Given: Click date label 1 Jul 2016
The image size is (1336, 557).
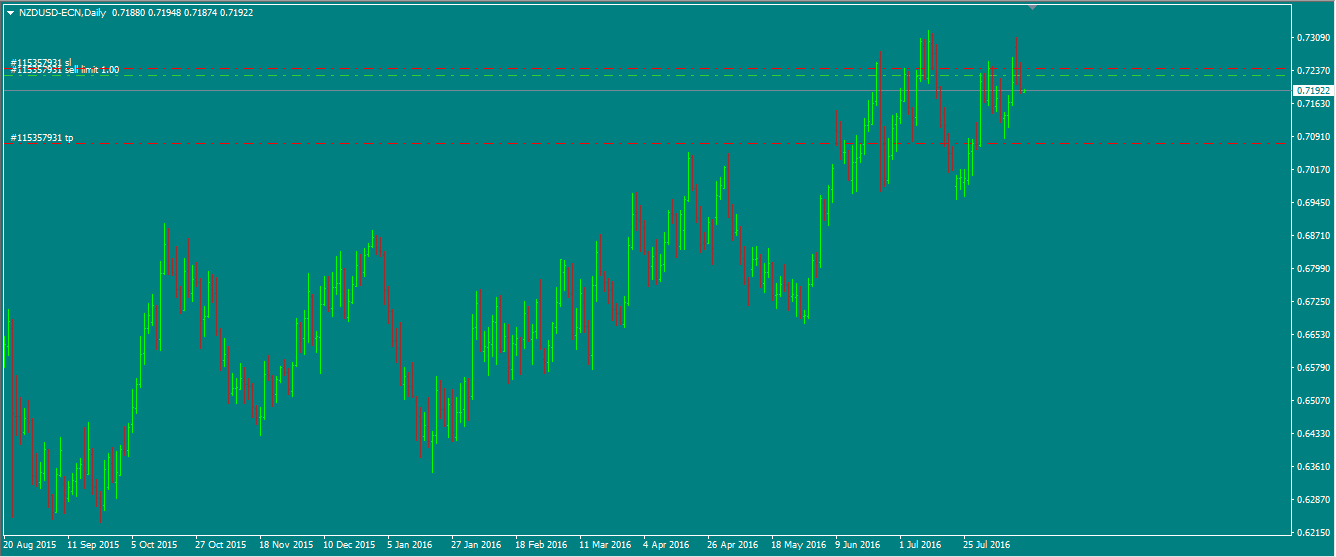Looking at the screenshot, I should pos(920,545).
